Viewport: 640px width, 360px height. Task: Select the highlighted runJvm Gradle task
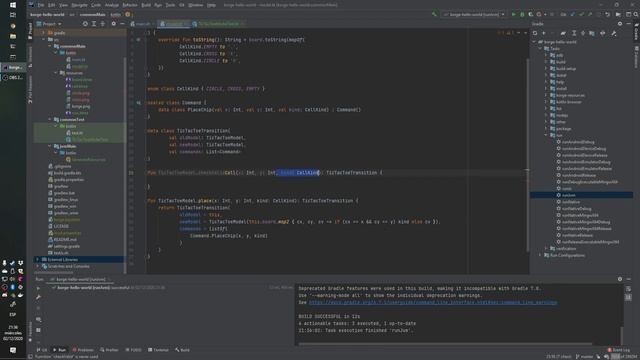click(x=582, y=195)
